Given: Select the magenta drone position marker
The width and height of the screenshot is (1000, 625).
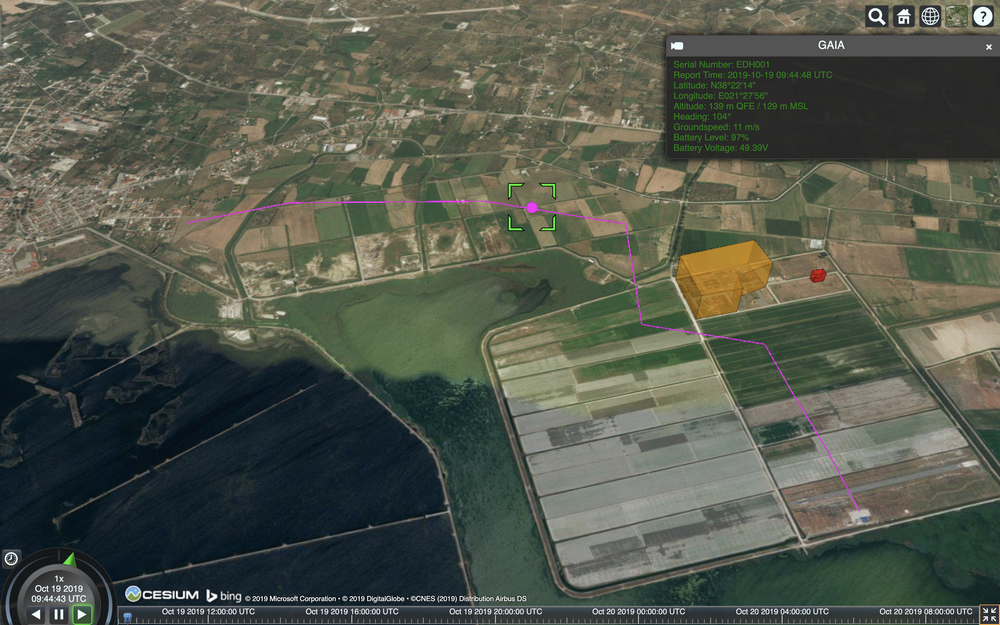Looking at the screenshot, I should [x=532, y=207].
